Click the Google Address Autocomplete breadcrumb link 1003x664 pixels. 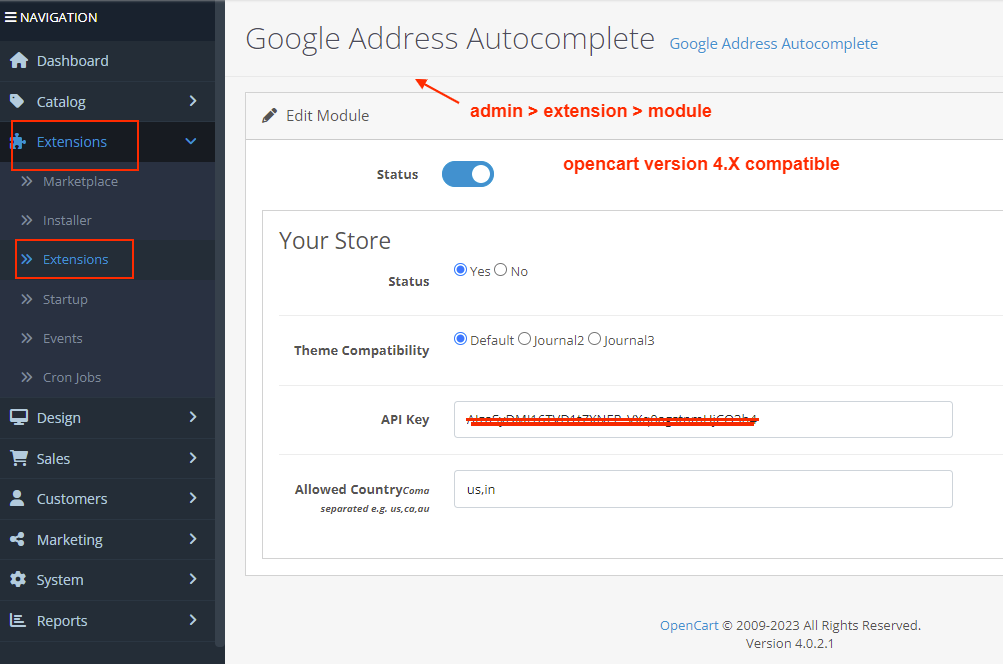pos(773,44)
